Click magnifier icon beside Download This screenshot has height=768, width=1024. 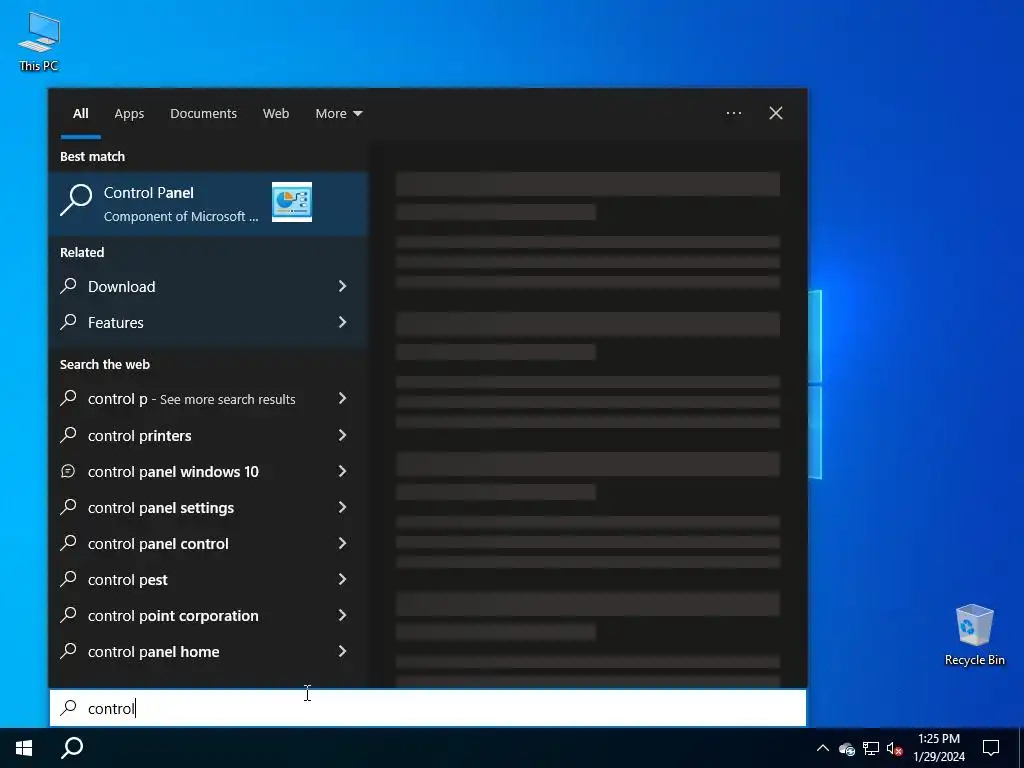[x=69, y=285]
